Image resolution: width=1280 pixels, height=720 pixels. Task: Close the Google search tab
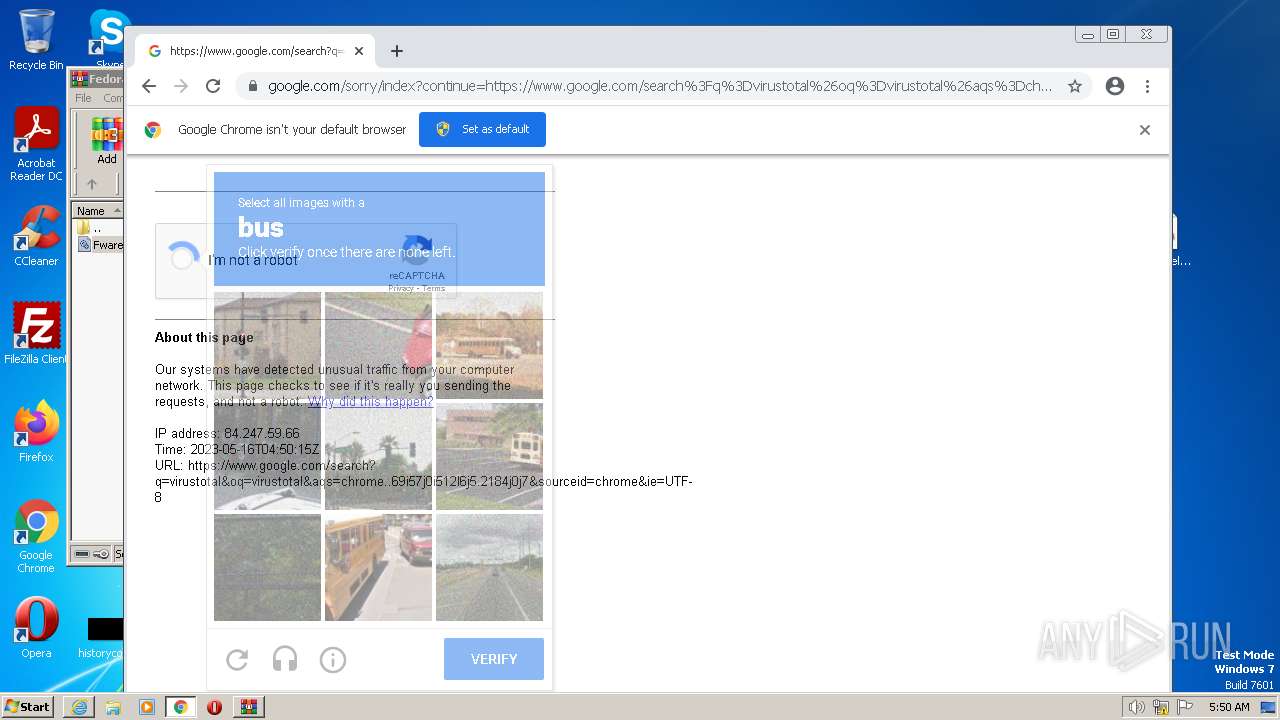coord(359,51)
